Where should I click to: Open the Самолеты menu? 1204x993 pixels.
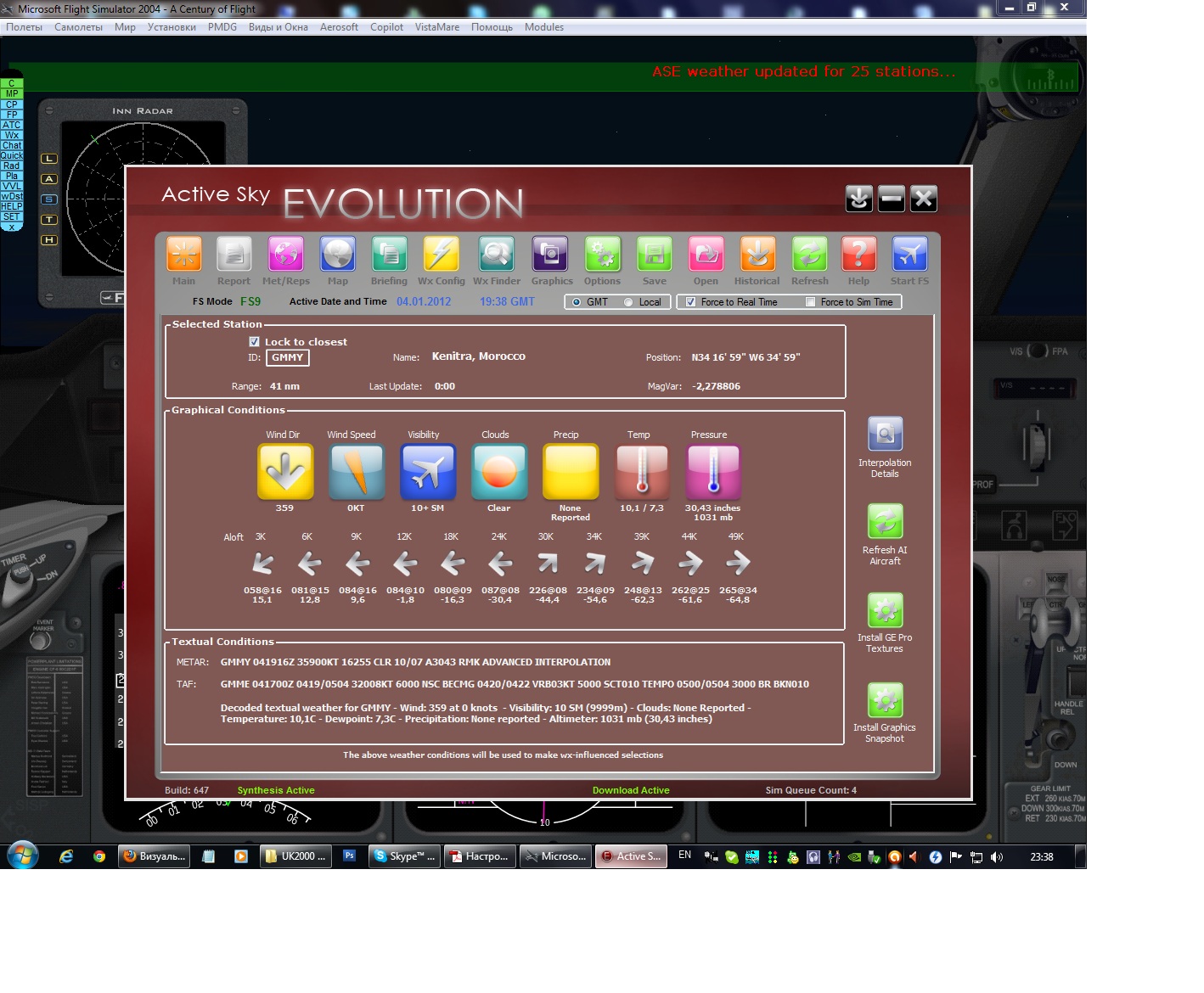78,27
